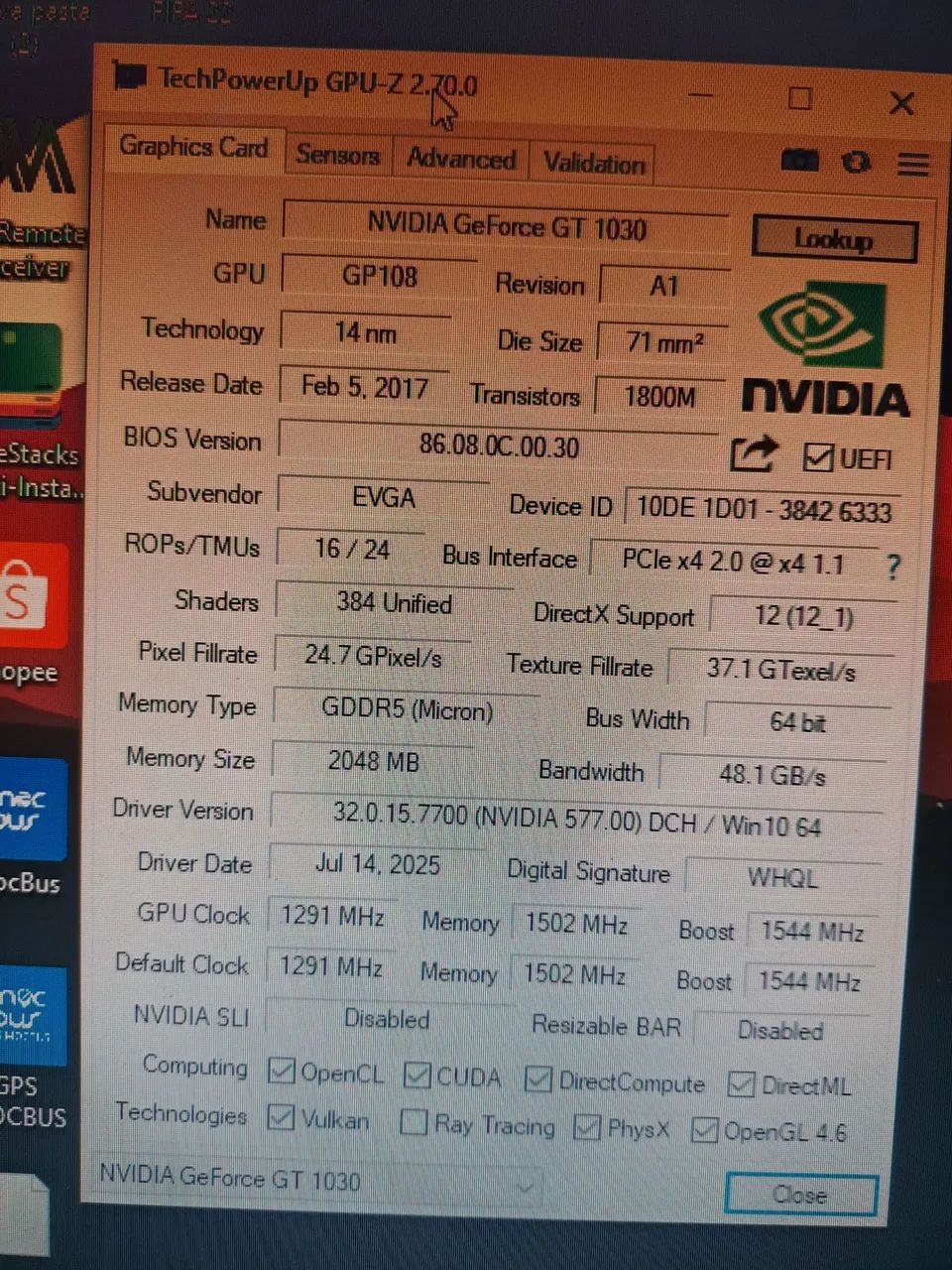Click the DirectX Support value 12 (12_1)
The width and height of the screenshot is (952, 1270).
click(x=803, y=616)
